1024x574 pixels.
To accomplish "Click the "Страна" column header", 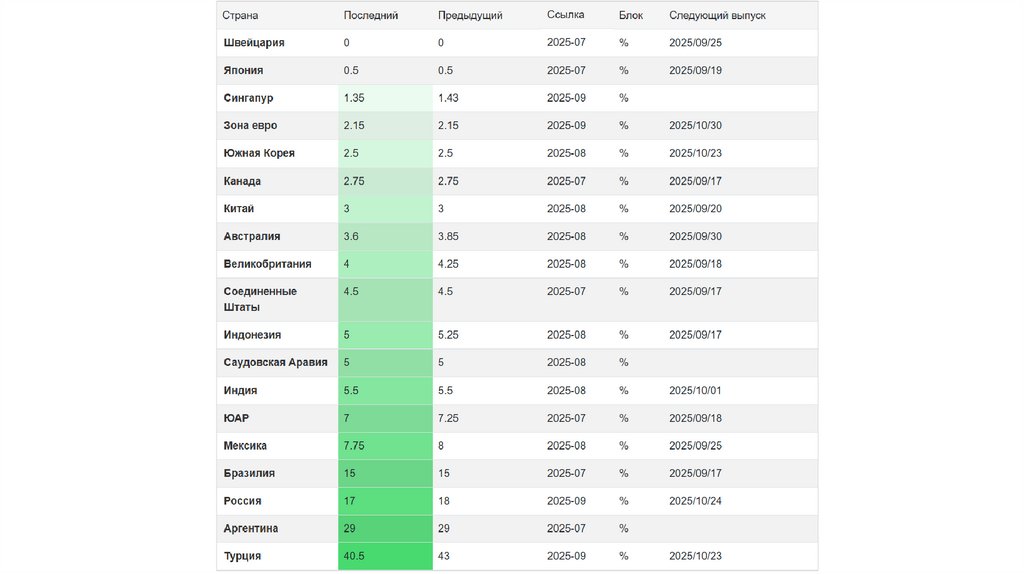I will pos(240,16).
